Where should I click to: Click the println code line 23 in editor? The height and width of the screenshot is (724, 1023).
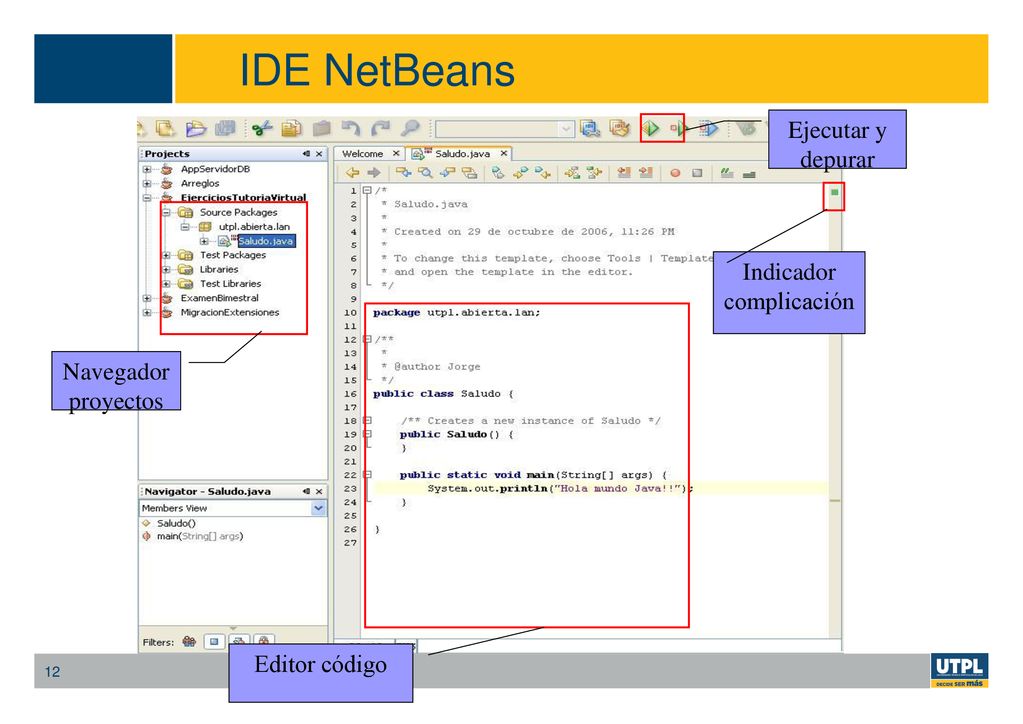560,489
